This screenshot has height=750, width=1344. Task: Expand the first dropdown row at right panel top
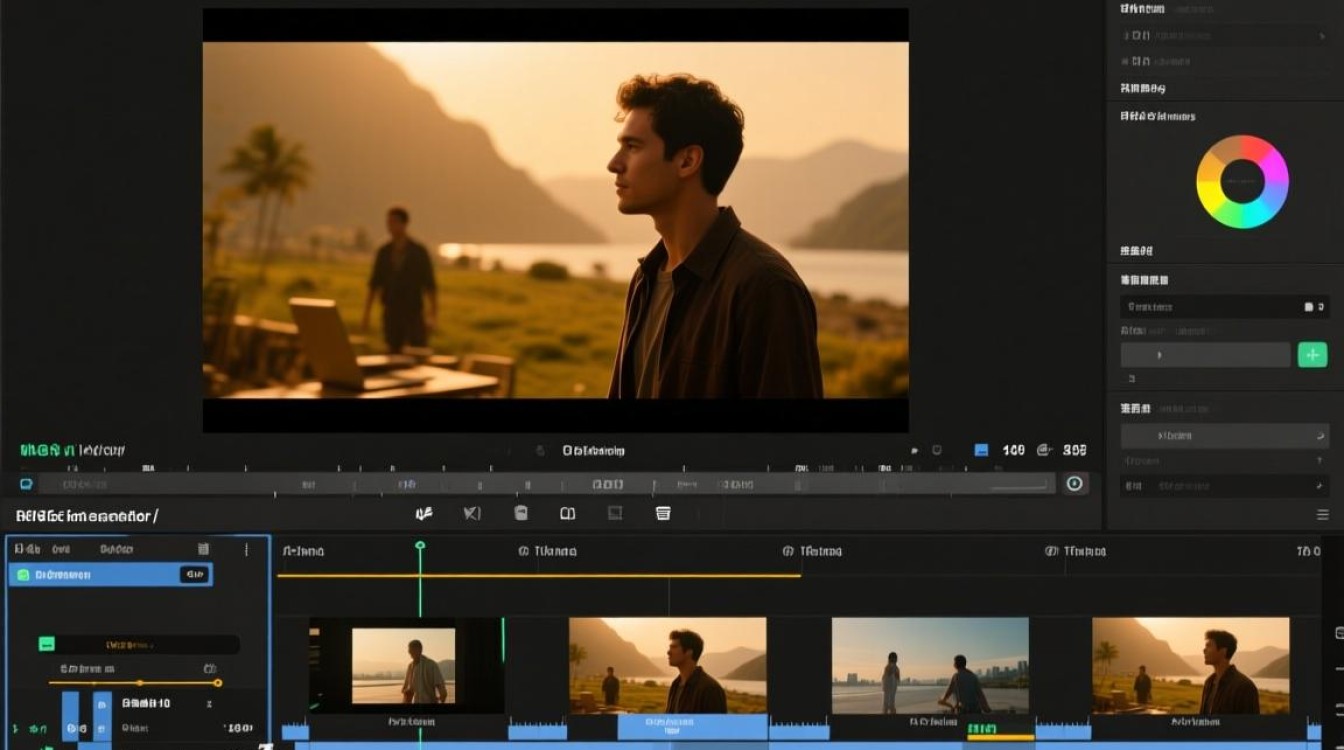click(x=1224, y=35)
